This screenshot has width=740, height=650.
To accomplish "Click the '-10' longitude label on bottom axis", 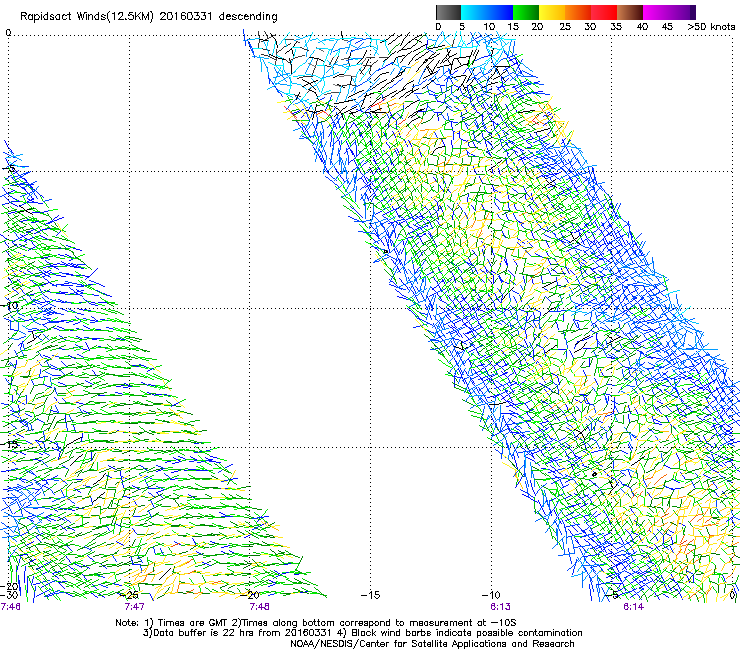I will pos(491,595).
